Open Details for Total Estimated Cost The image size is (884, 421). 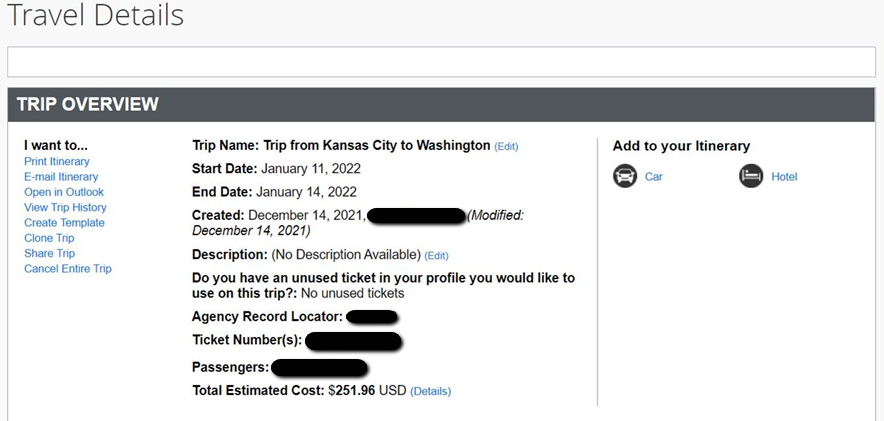coord(430,391)
